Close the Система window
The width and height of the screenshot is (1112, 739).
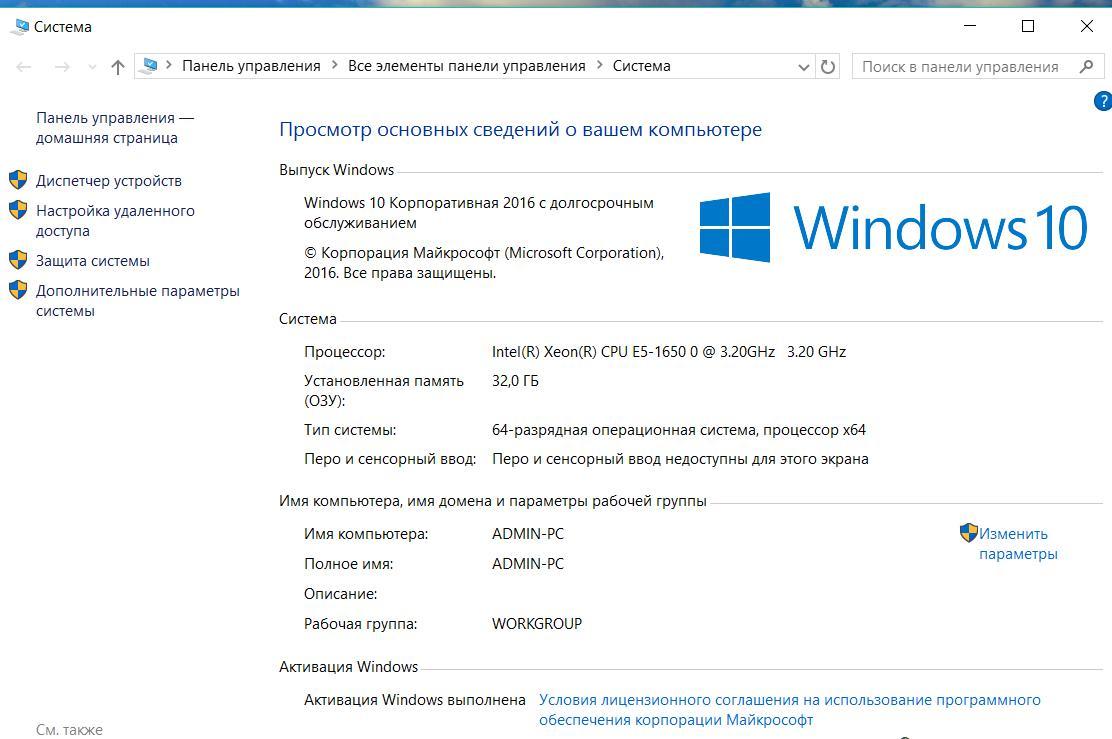coord(1086,26)
